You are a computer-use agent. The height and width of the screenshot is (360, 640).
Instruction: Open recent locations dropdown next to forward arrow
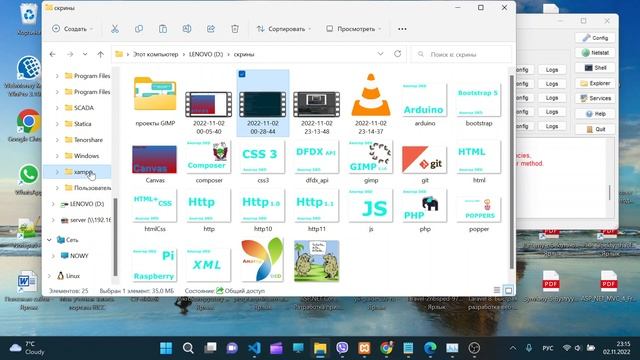point(85,54)
